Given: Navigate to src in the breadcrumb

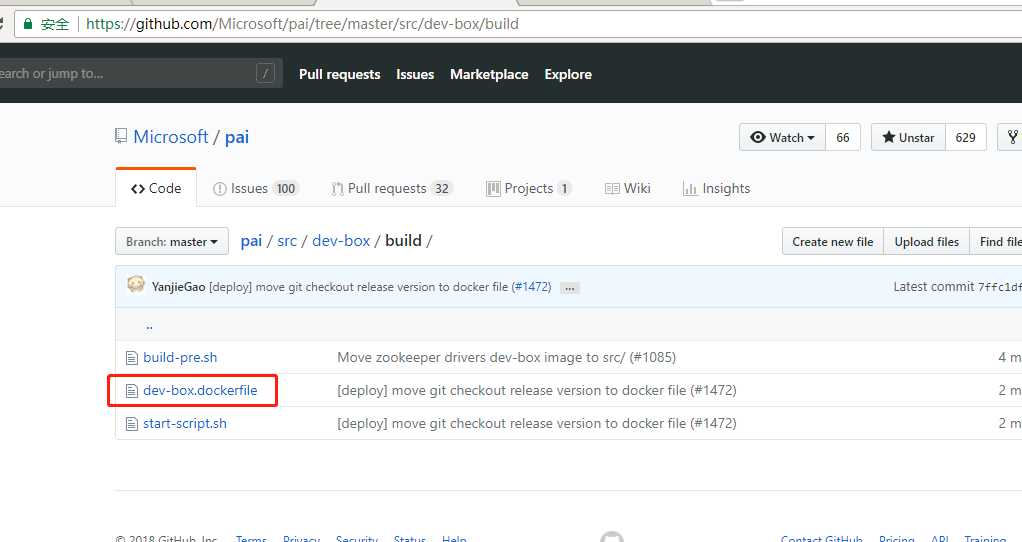Looking at the screenshot, I should click(287, 241).
